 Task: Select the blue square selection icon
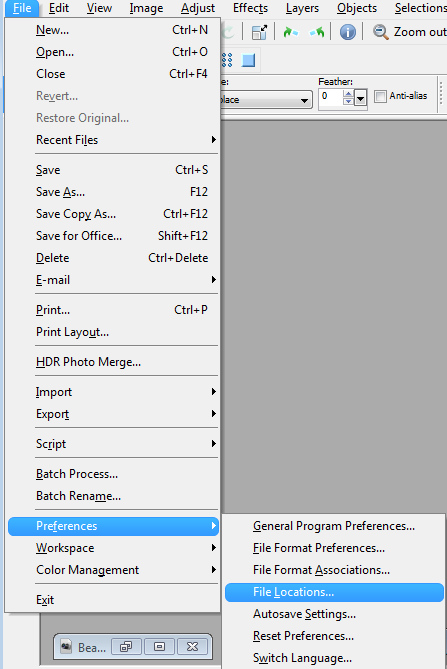[x=248, y=60]
